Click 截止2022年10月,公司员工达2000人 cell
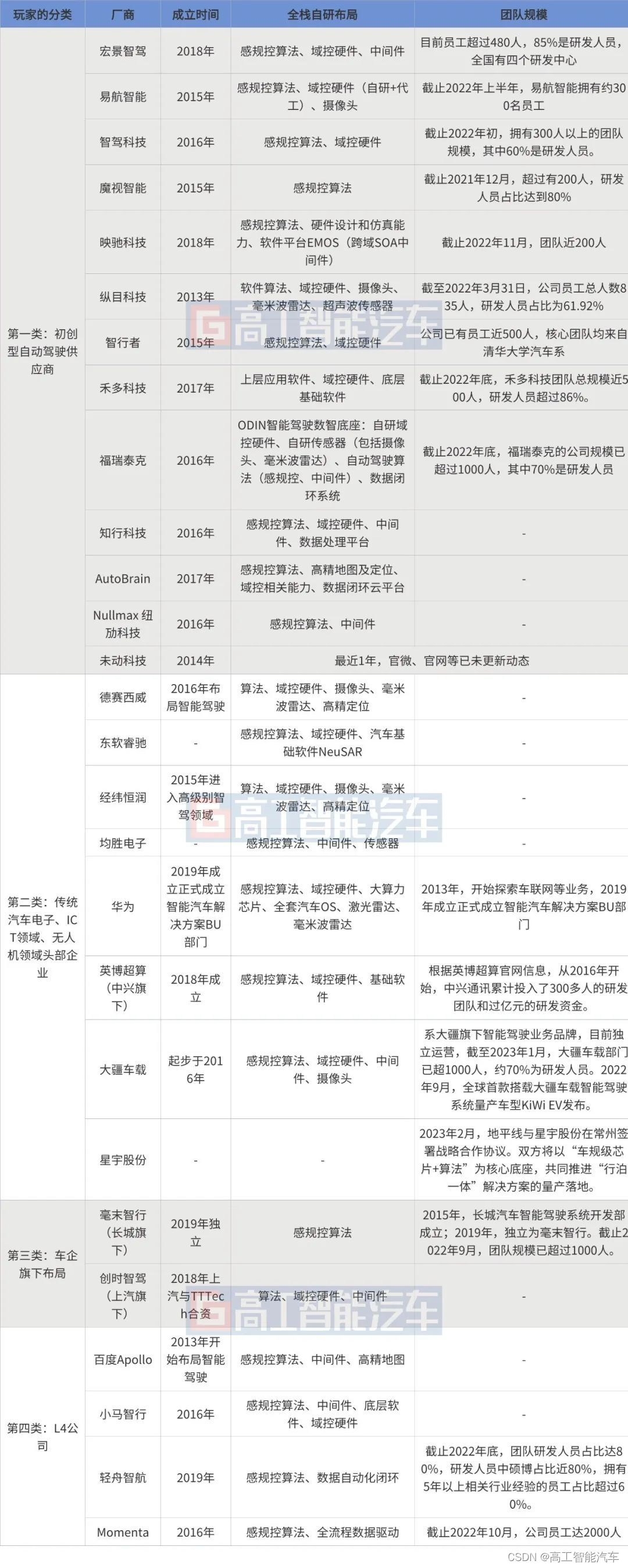 [522, 1532]
